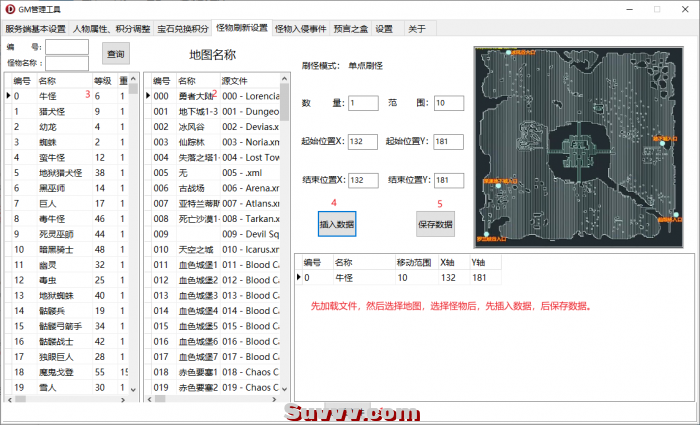Click the 结束位置Y input field
The image size is (700, 425).
tap(449, 180)
